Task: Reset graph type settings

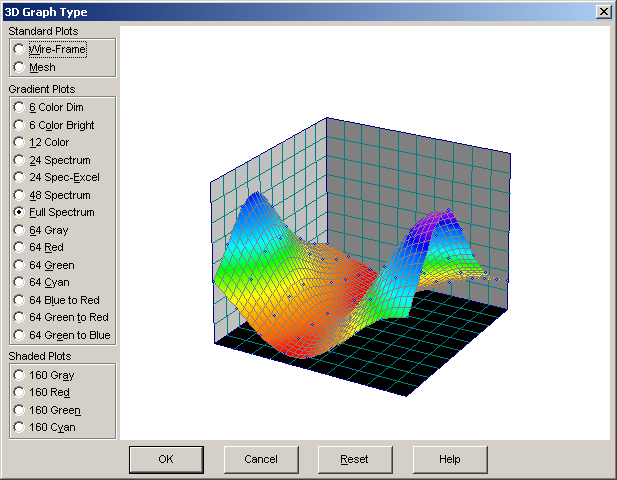Action: (355, 460)
